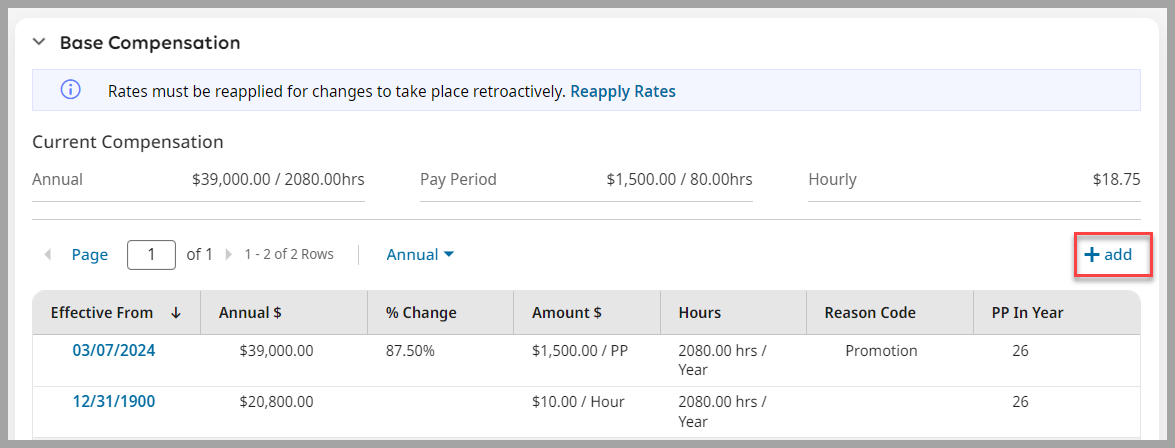Image resolution: width=1175 pixels, height=448 pixels.
Task: Open the 03/07/2024 compensation record
Action: point(113,351)
